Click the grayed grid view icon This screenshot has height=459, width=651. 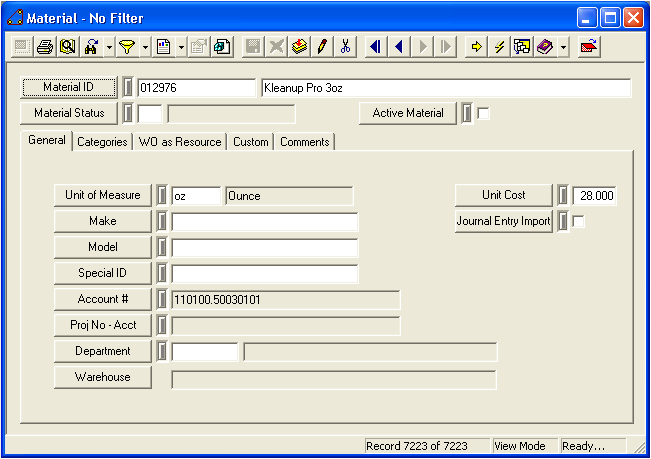click(21, 47)
